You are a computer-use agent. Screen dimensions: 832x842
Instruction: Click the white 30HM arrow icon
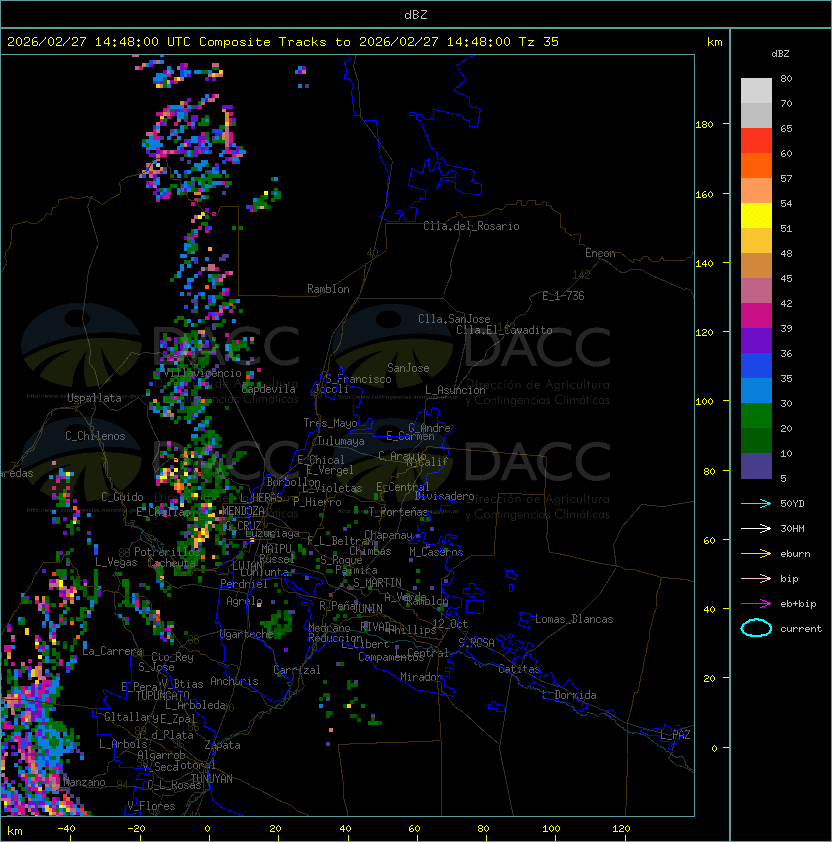756,529
